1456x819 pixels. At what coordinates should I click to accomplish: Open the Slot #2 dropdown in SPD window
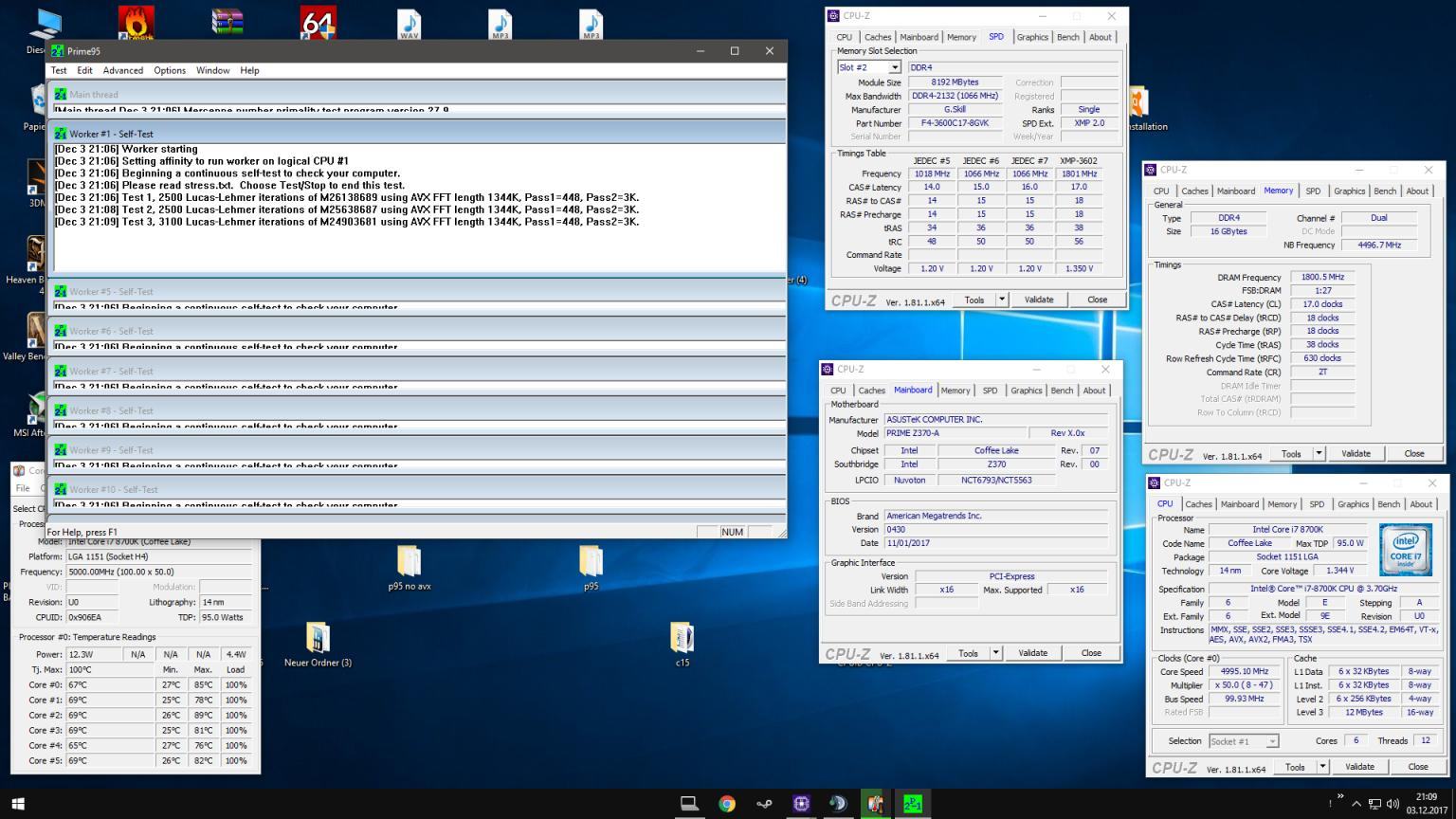[x=894, y=68]
